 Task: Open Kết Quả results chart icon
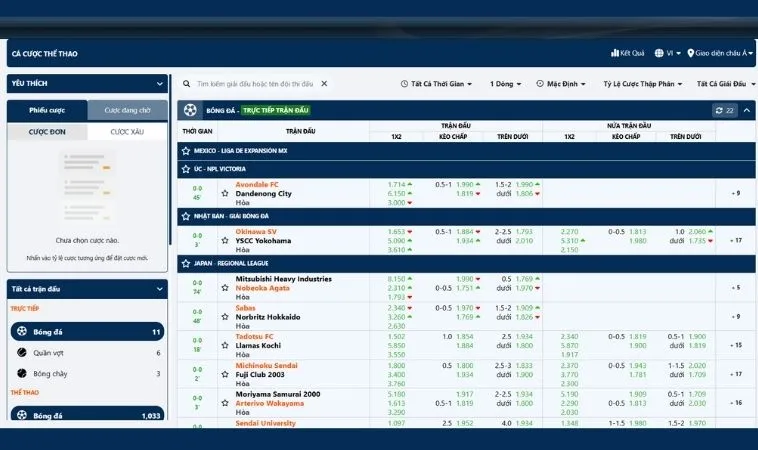point(614,53)
